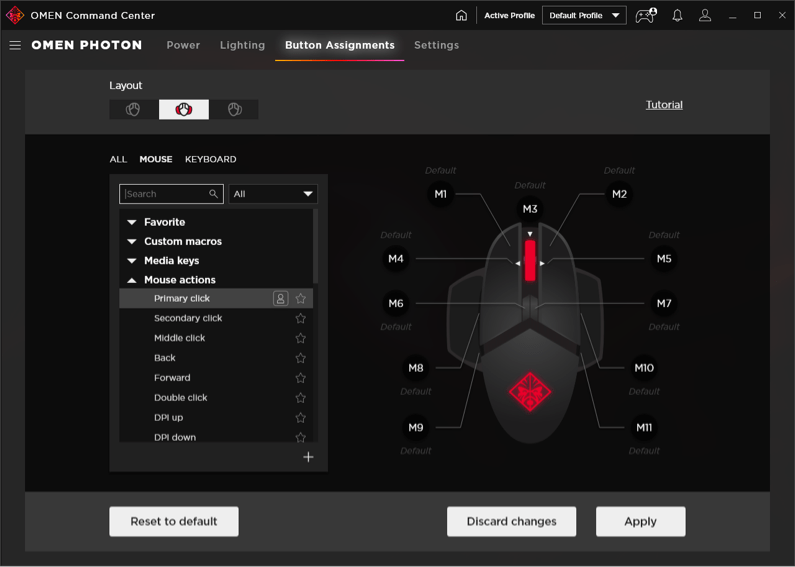Click the action Search field
This screenshot has width=795, height=567.
point(165,194)
